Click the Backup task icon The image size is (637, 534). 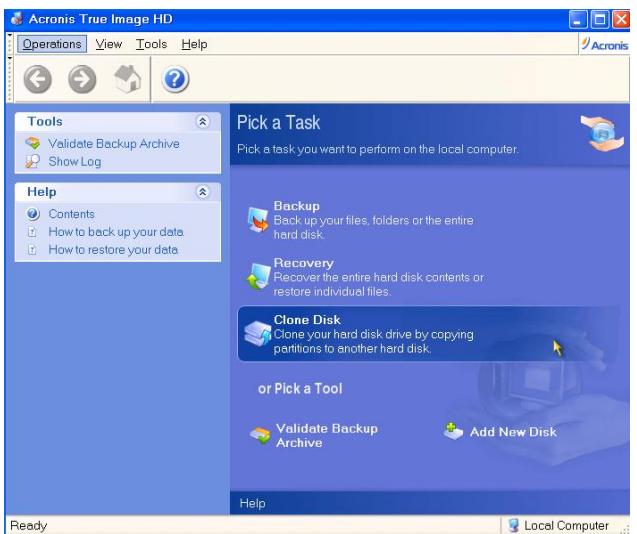pyautogui.click(x=258, y=220)
